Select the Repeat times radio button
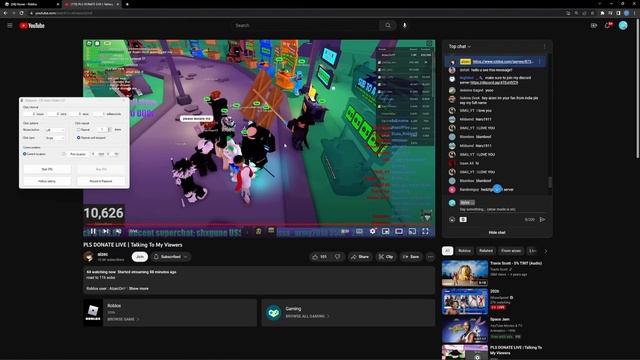640x360 pixels. click(78, 129)
